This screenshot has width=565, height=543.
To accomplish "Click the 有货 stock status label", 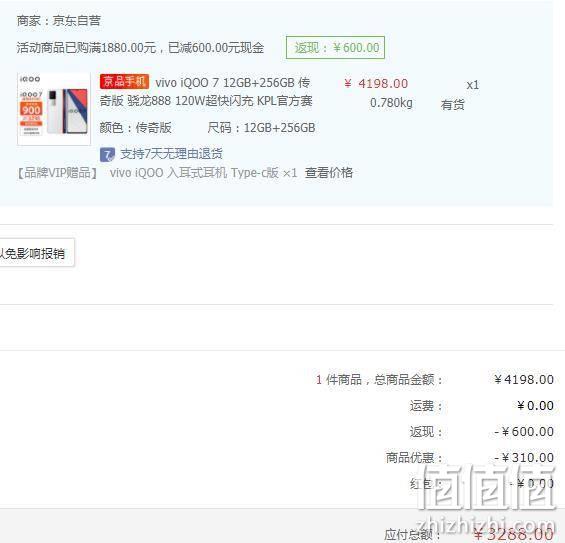I will pyautogui.click(x=453, y=105).
